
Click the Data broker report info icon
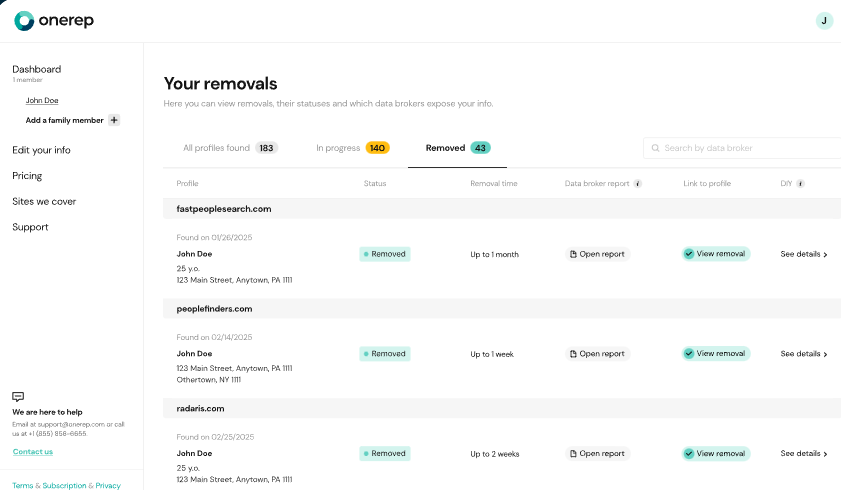638,184
